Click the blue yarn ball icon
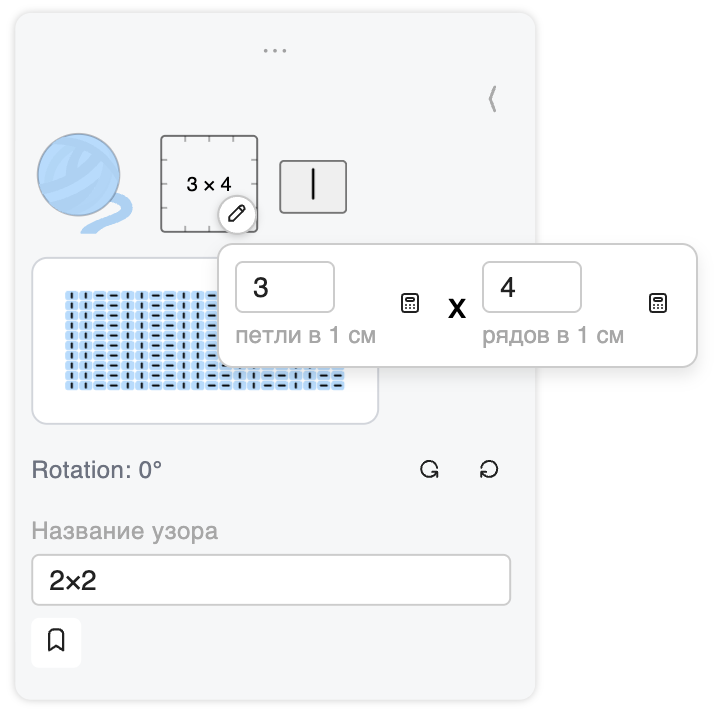Image resolution: width=718 pixels, height=714 pixels. pyautogui.click(x=84, y=183)
